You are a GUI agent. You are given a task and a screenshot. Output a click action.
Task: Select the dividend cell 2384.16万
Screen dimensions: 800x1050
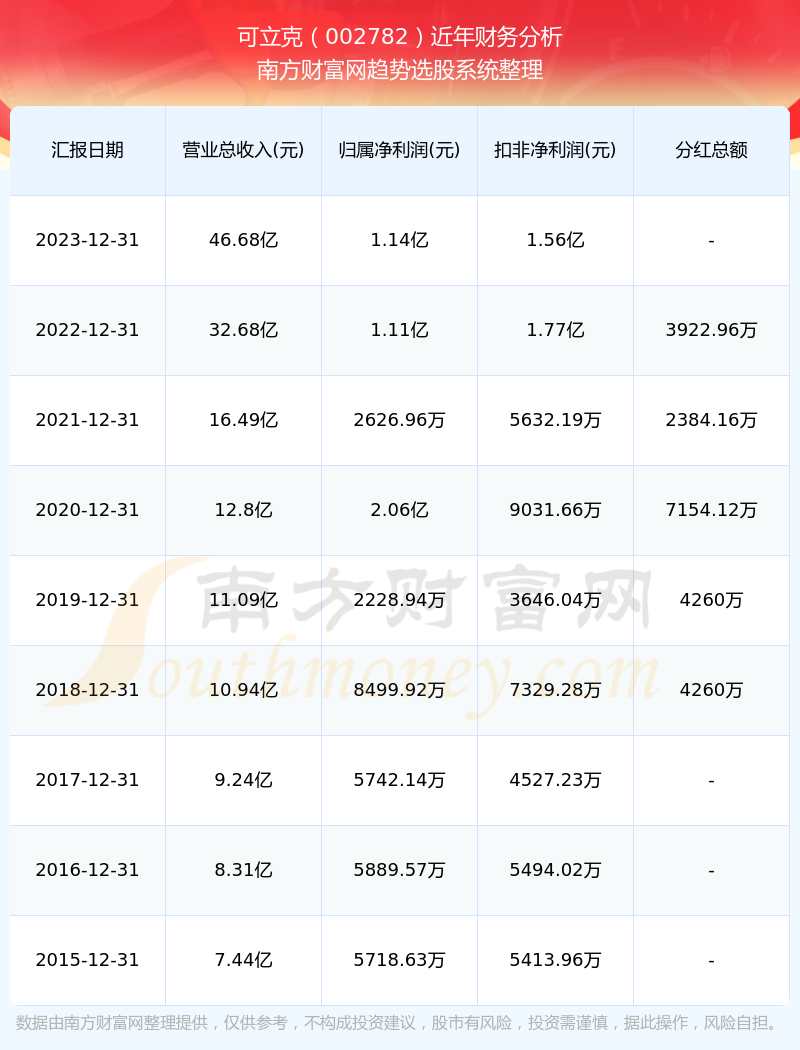point(712,420)
